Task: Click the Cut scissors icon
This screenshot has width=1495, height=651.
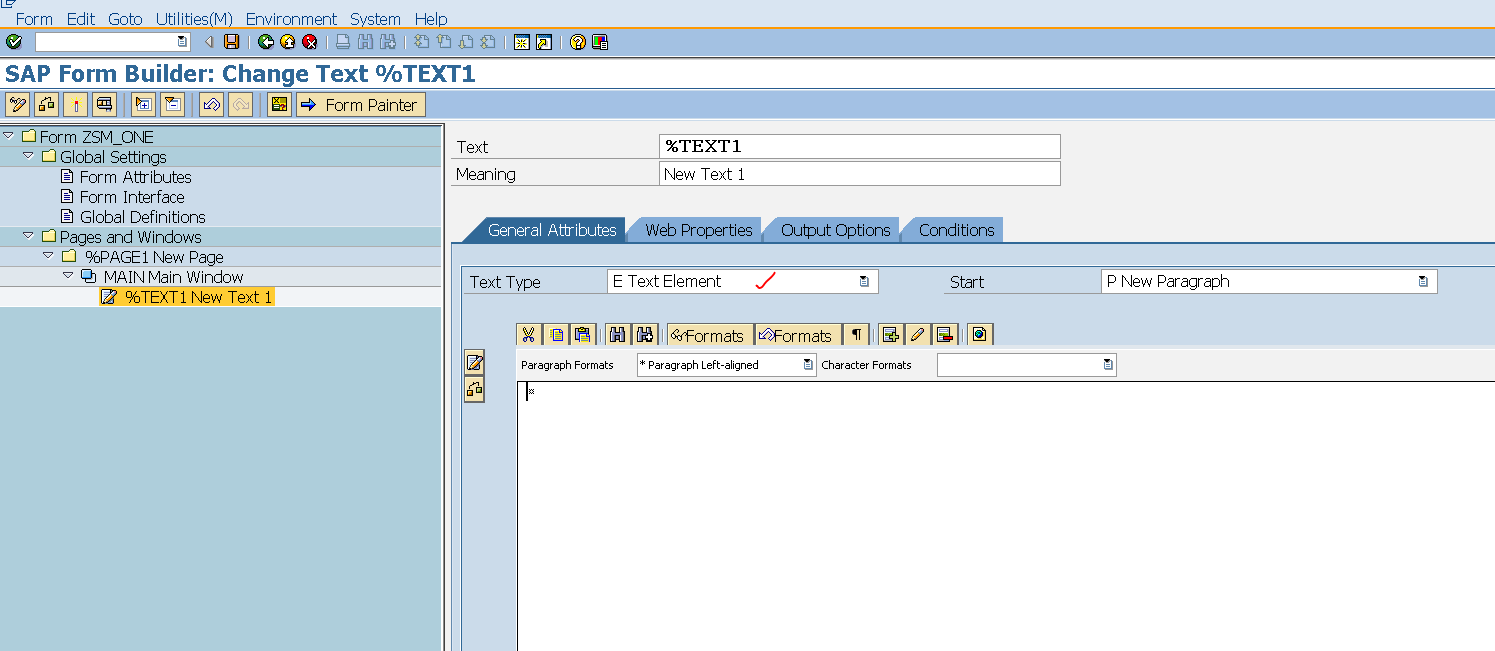Action: pos(529,335)
